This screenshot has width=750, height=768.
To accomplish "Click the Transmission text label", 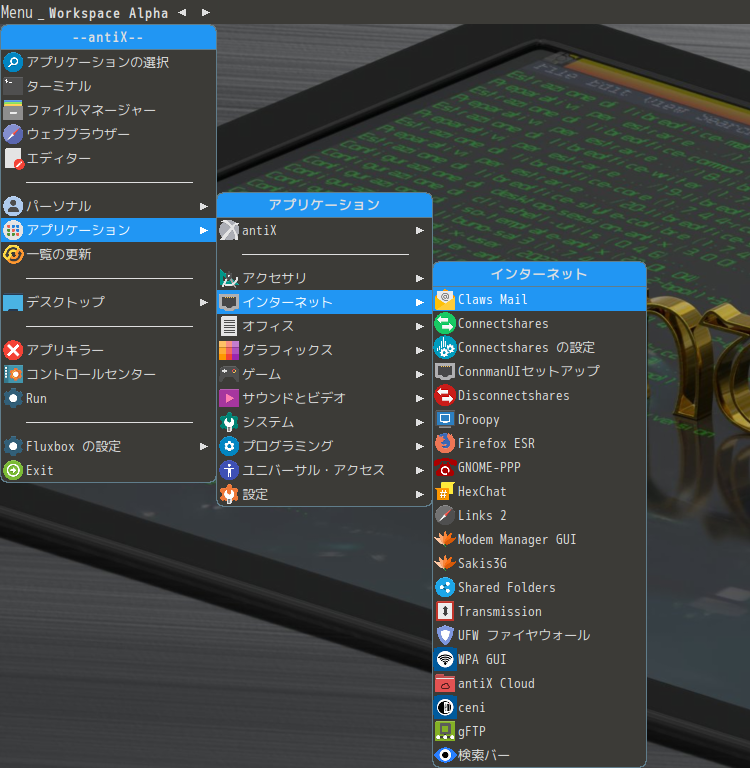I will pyautogui.click(x=500, y=611).
